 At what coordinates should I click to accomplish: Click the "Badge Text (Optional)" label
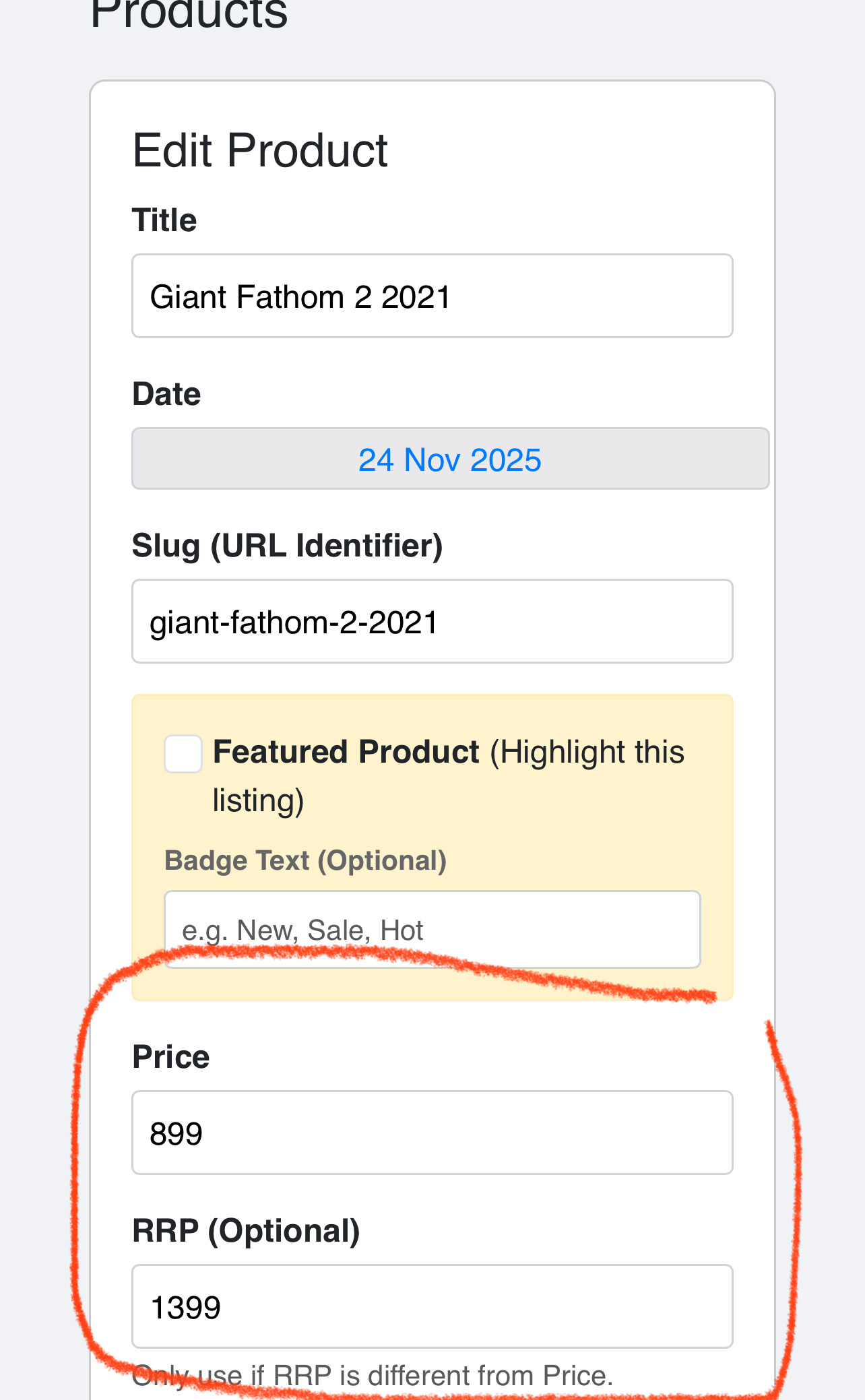pos(305,861)
